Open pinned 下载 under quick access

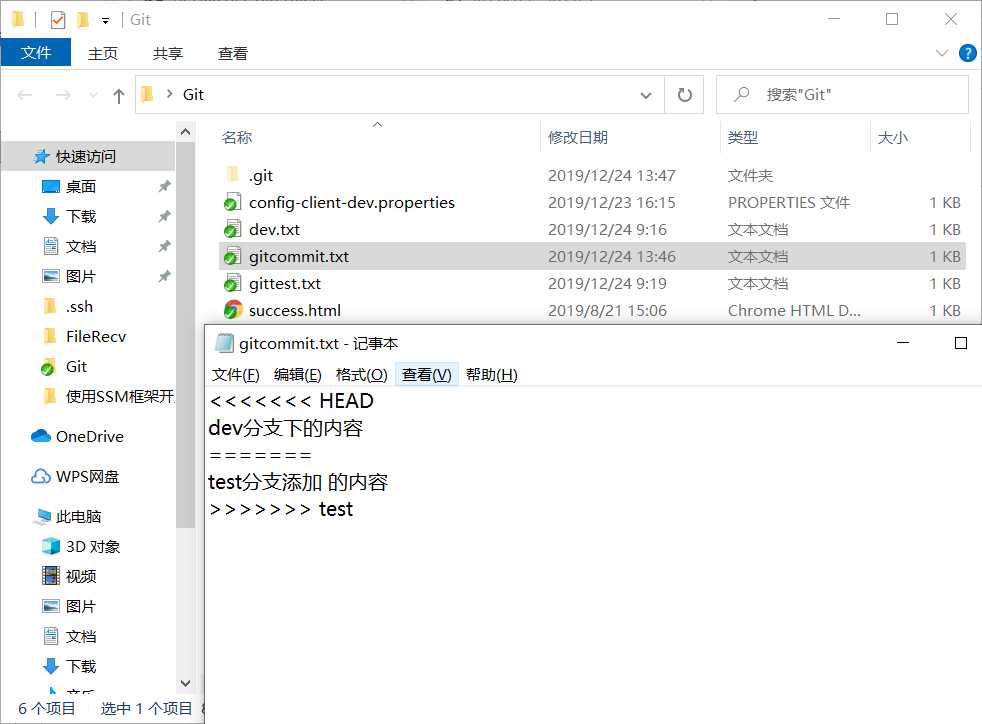[x=81, y=217]
